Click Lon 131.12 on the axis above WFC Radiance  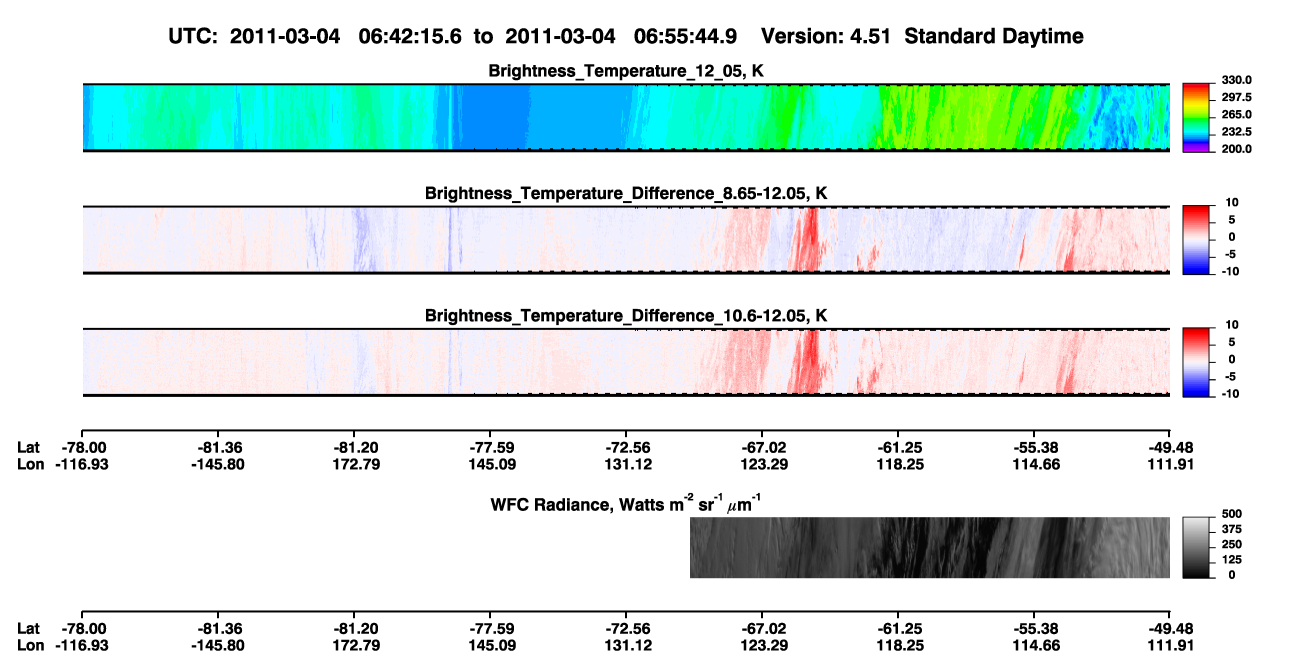pos(626,464)
